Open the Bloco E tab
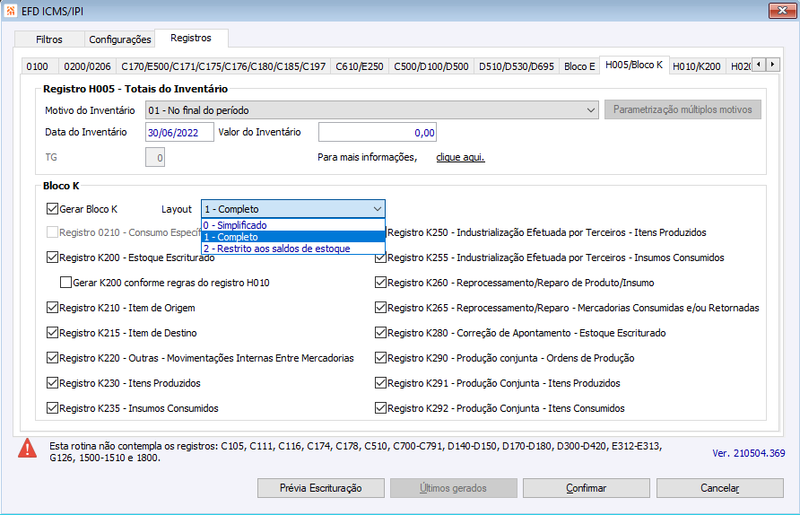 (580, 66)
